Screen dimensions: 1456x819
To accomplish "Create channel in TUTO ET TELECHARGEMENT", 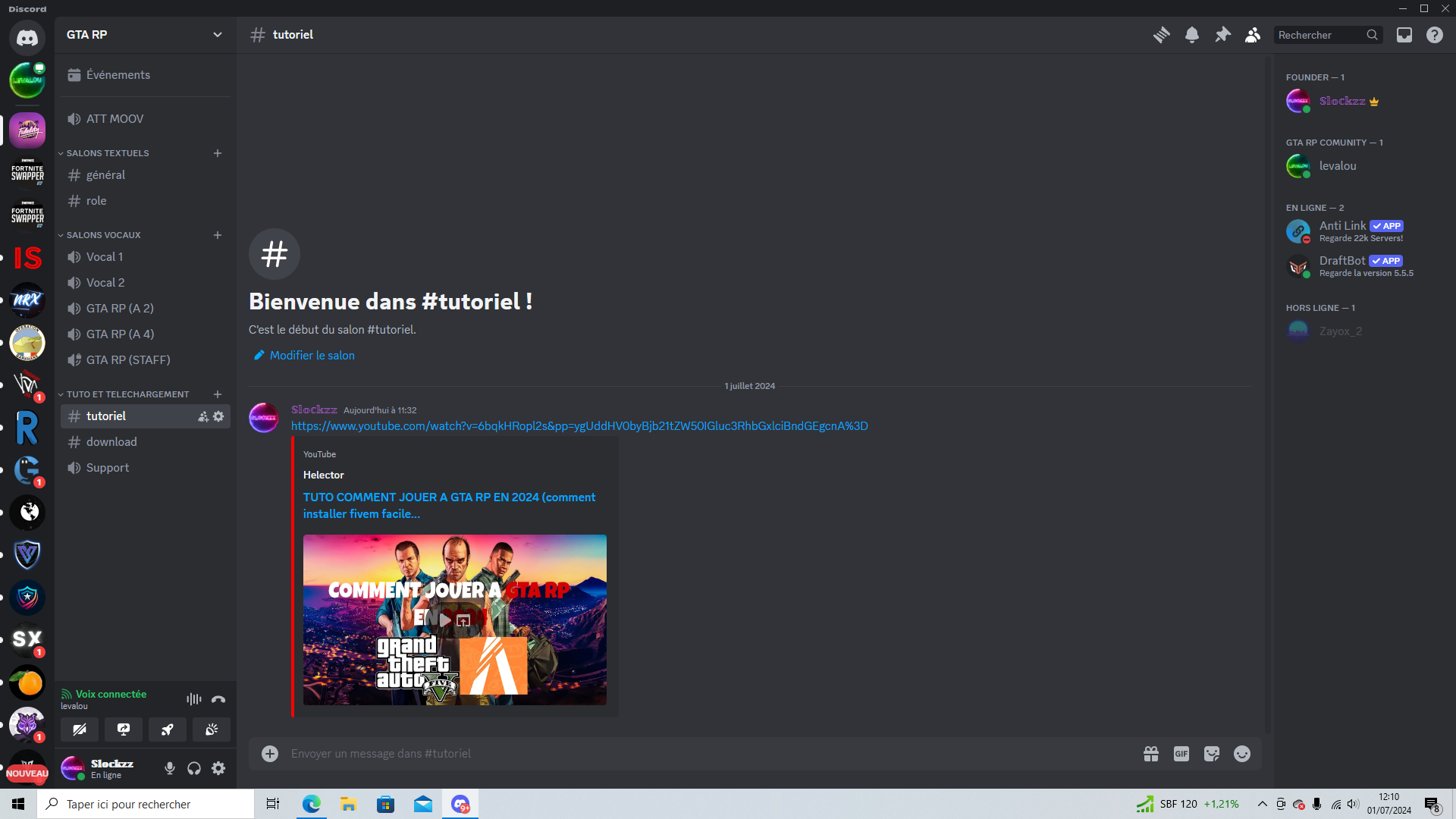I will (218, 394).
